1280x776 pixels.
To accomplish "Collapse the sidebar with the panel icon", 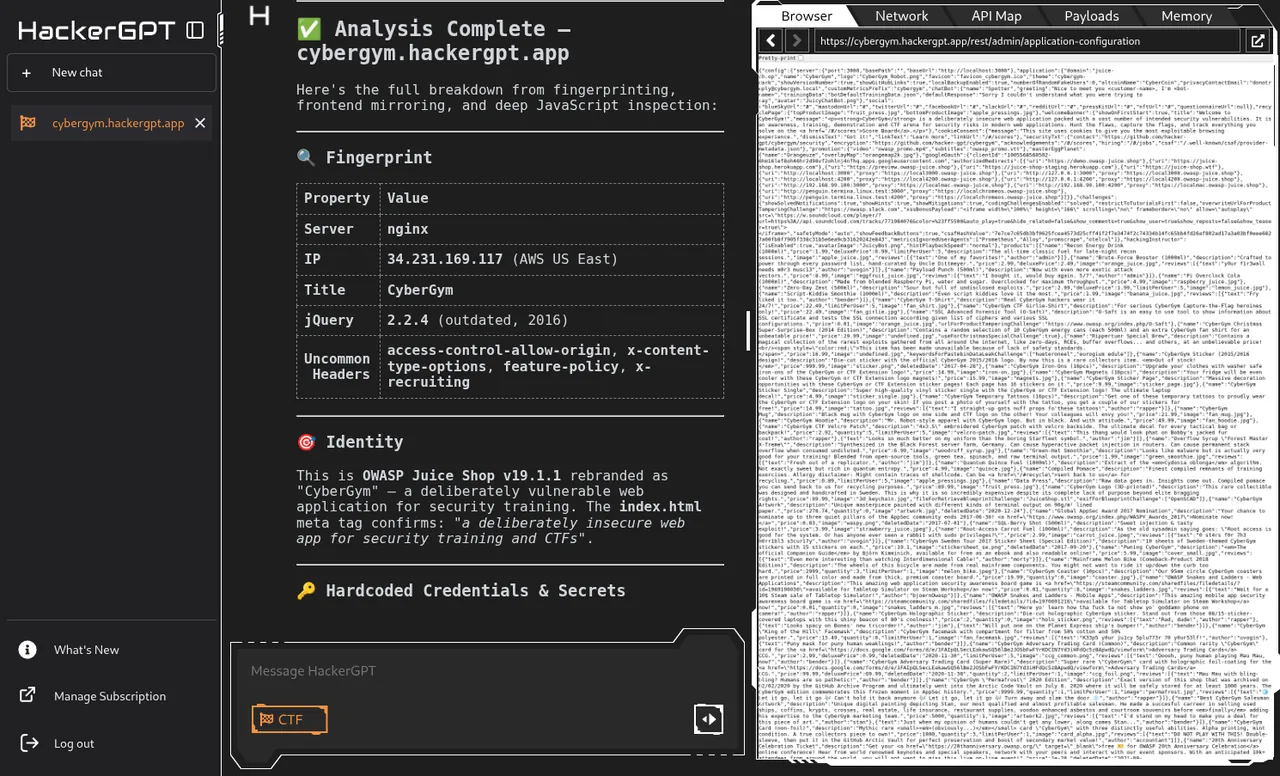I will (195, 31).
